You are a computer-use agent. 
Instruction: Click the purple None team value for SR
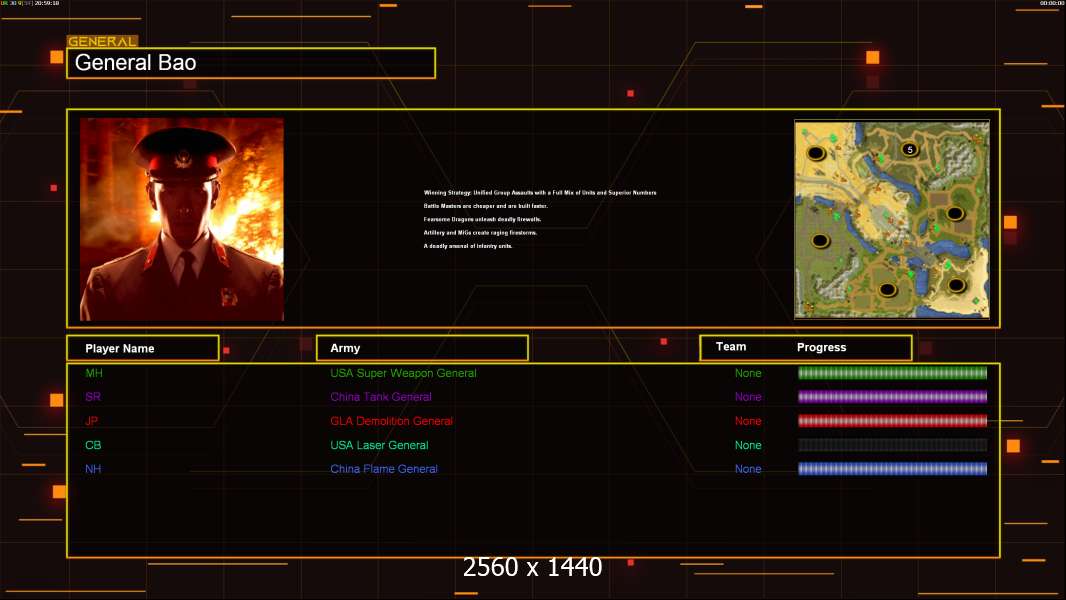point(748,397)
